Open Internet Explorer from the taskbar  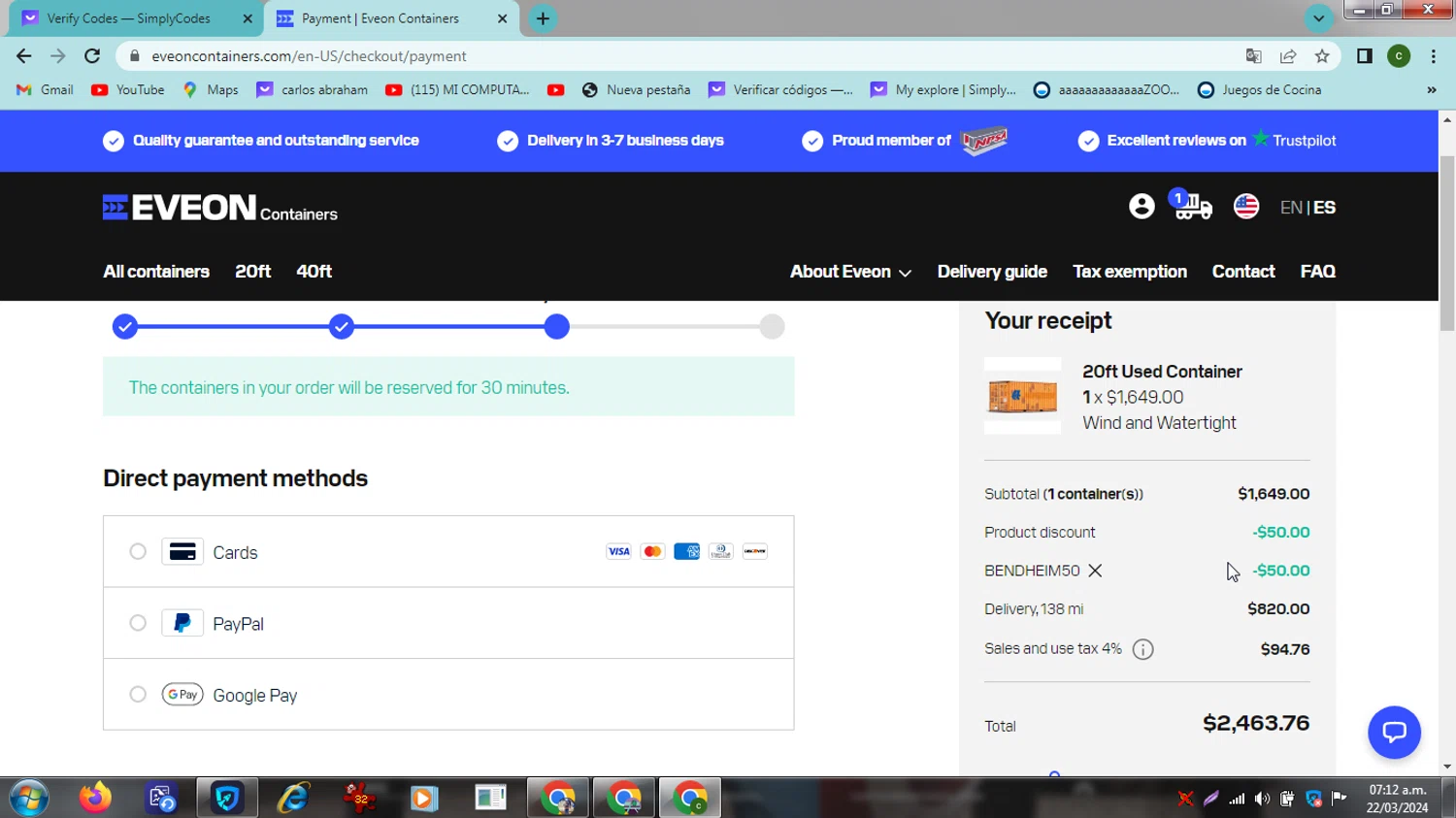pyautogui.click(x=293, y=798)
